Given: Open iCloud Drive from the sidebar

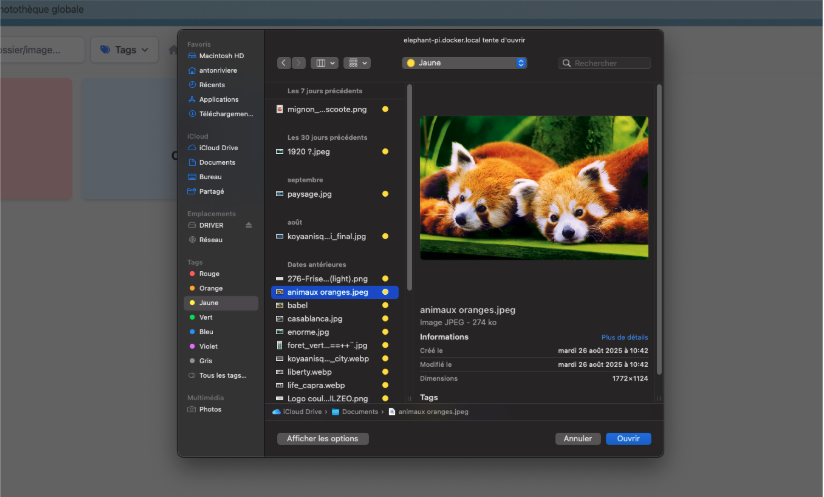Looking at the screenshot, I should [217, 147].
